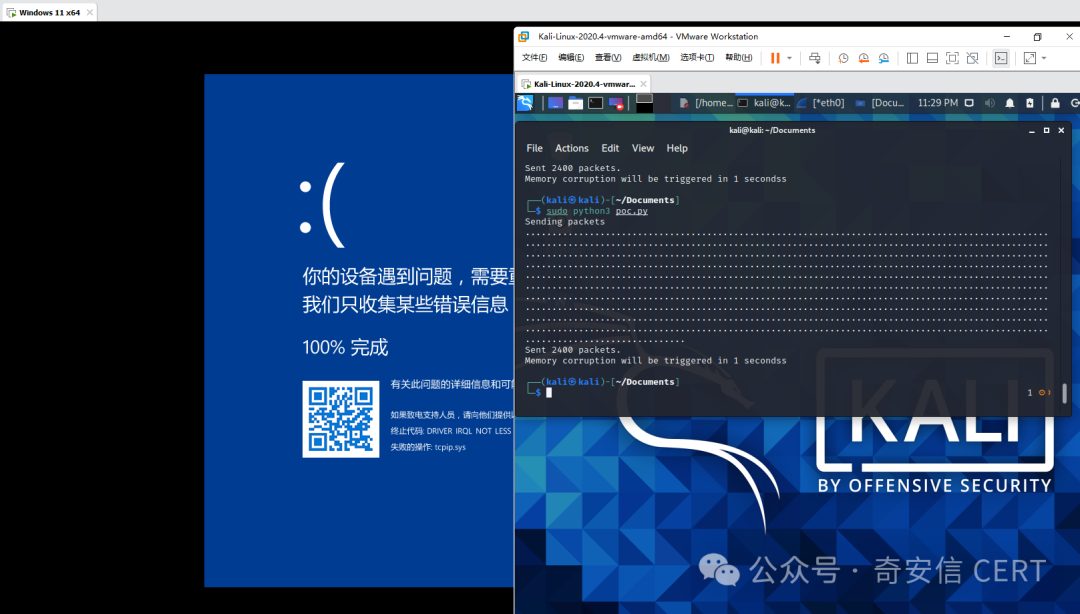Open the File menu in Kali terminal
The image size is (1080, 614).
click(534, 148)
